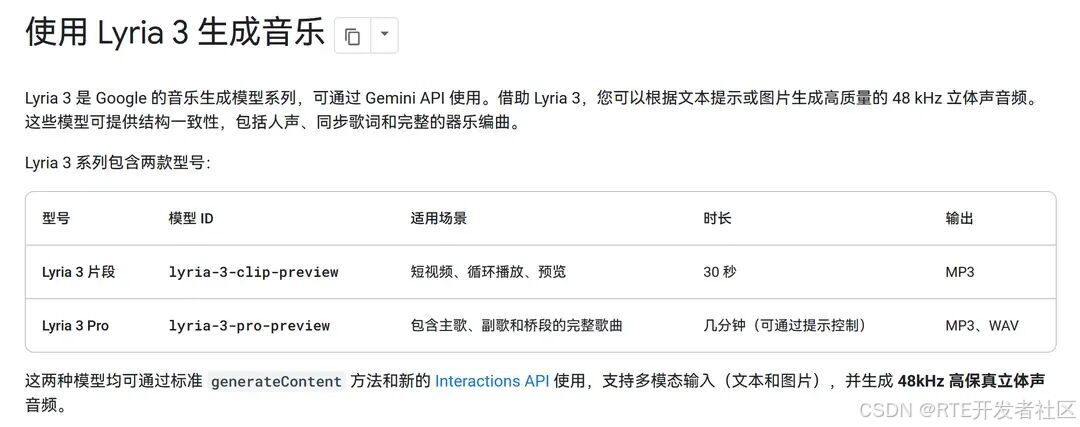Image resolution: width=1080 pixels, height=427 pixels.
Task: Click the 适用场景 column header
Action: tap(439, 218)
